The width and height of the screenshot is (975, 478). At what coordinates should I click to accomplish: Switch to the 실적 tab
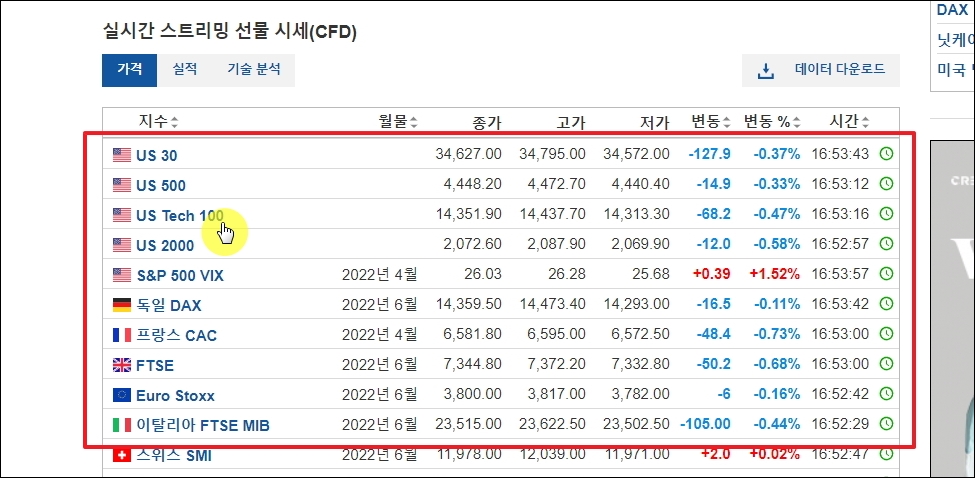click(x=185, y=70)
